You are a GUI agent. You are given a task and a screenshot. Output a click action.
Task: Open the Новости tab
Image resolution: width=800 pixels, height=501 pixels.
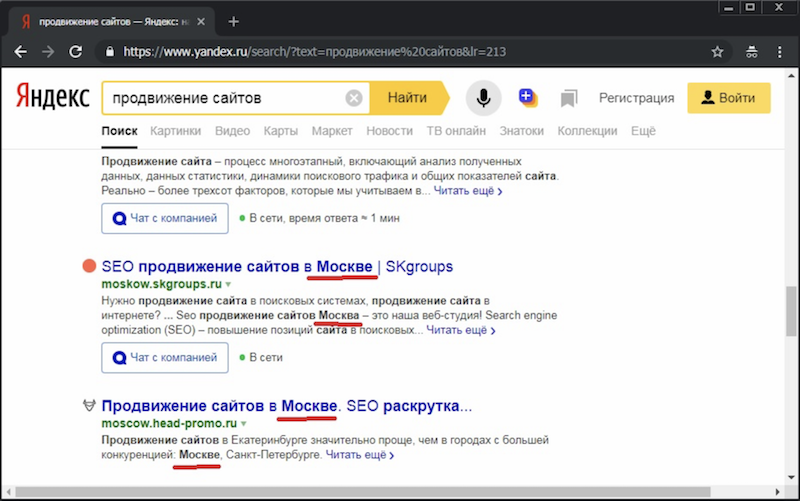[x=389, y=131]
